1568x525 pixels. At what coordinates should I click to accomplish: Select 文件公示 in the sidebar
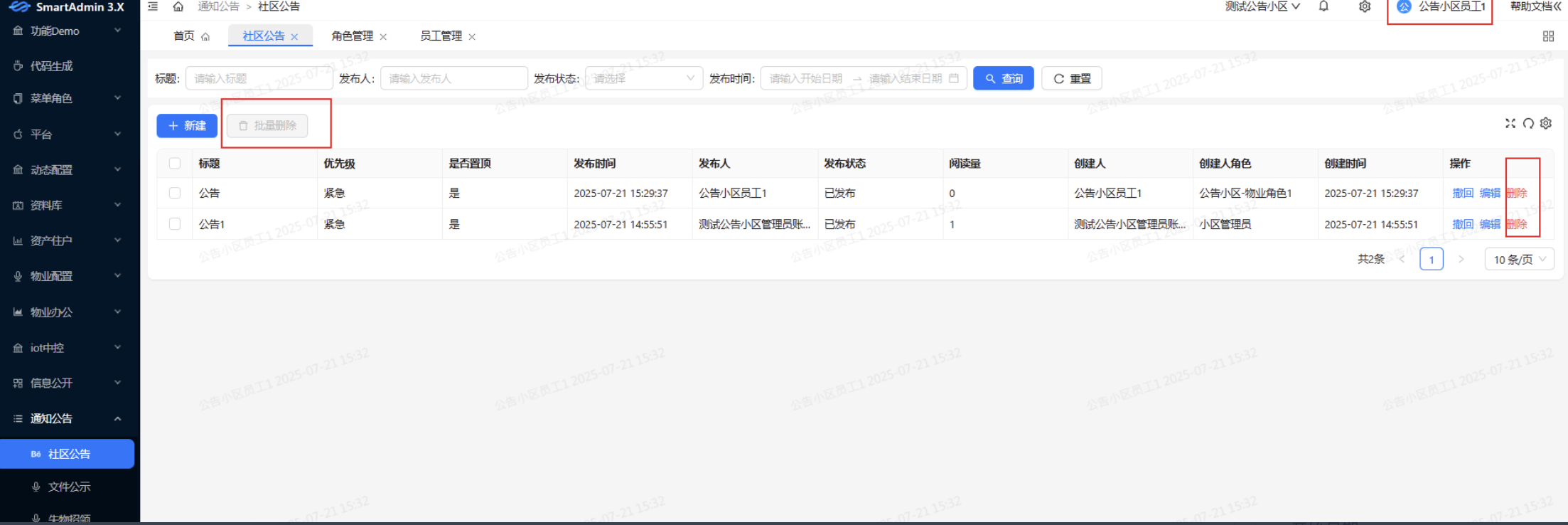click(70, 487)
